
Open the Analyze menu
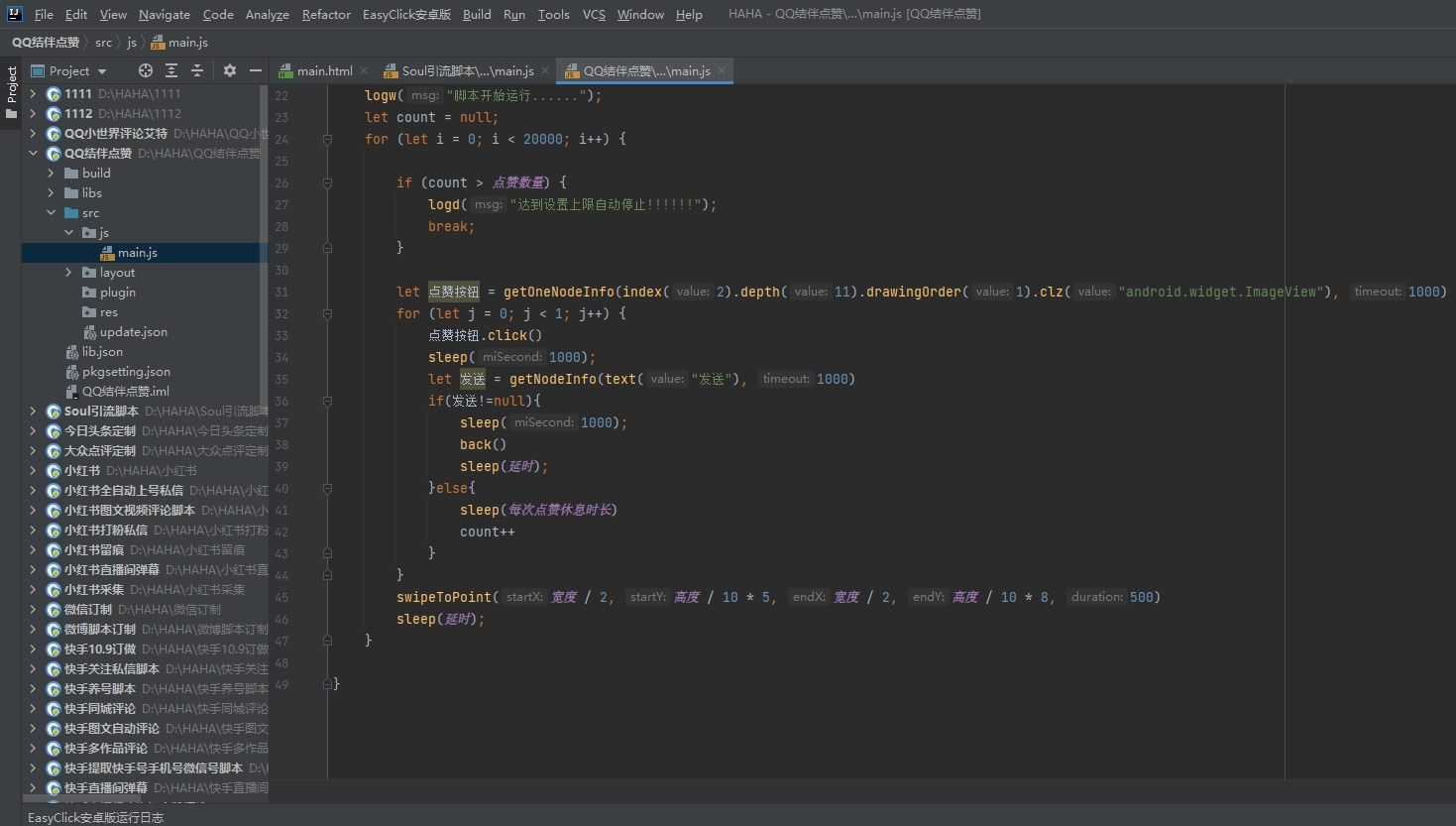click(268, 14)
